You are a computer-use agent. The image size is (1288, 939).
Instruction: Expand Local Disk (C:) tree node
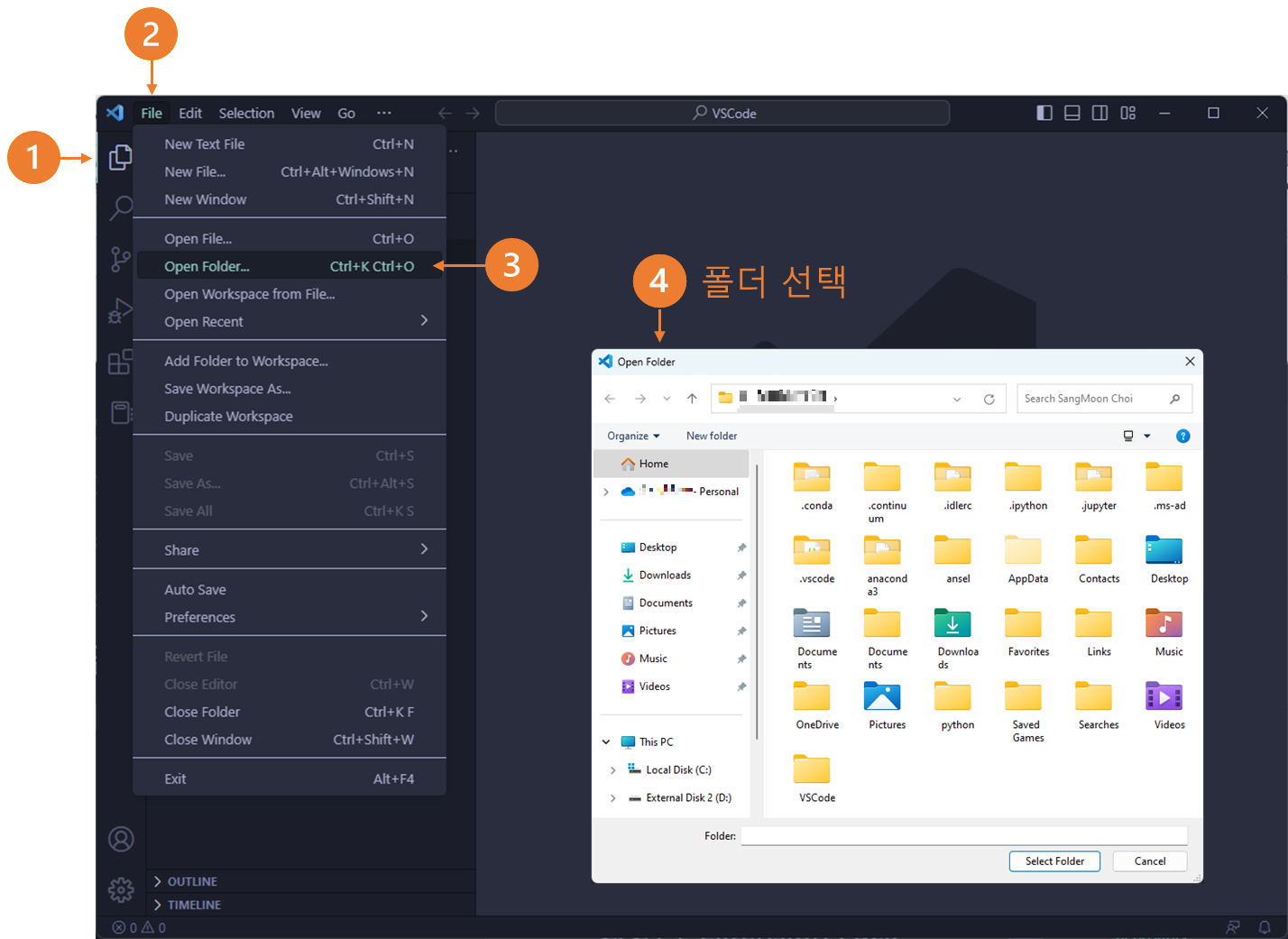tap(612, 770)
